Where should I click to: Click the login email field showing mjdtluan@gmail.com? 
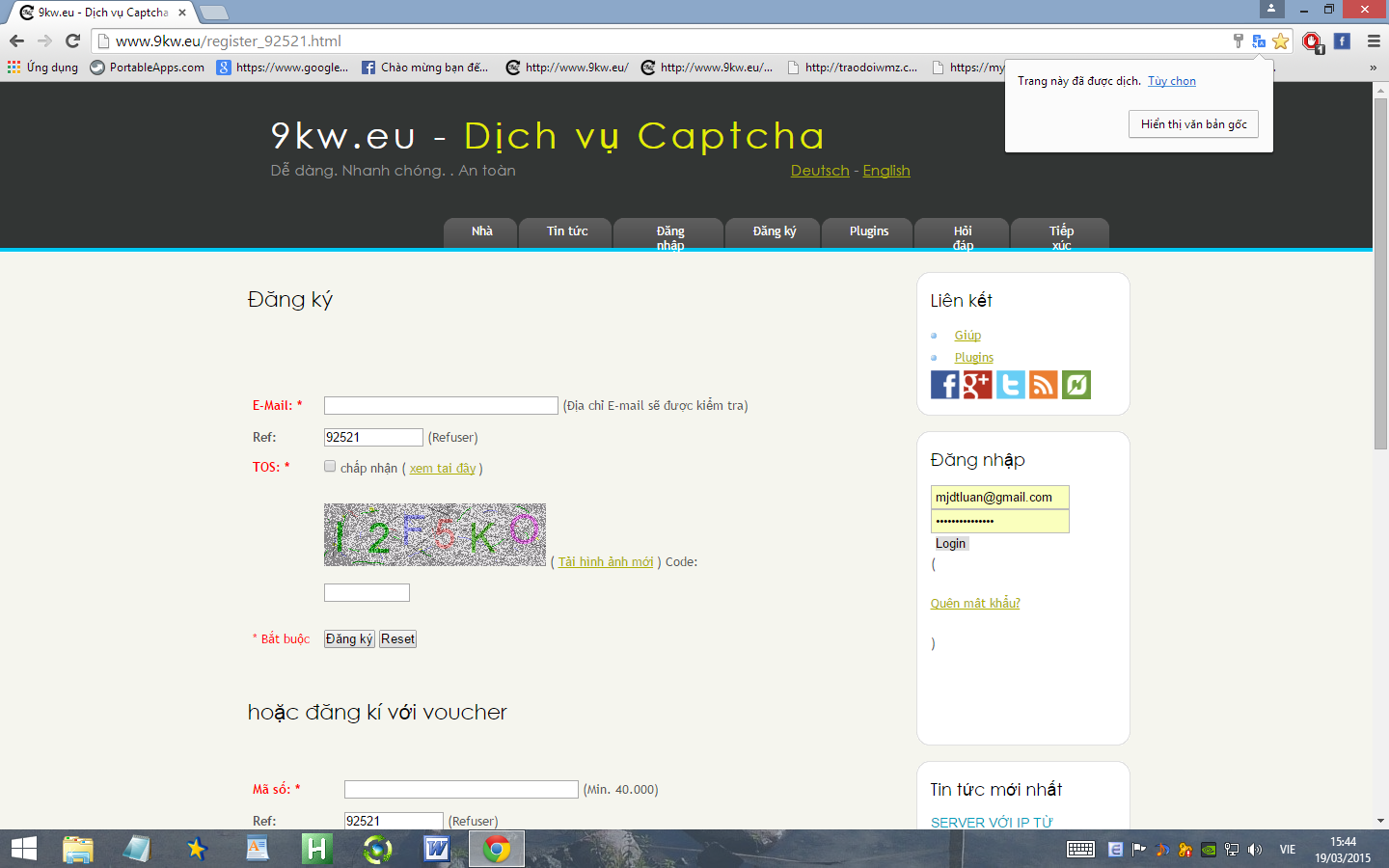click(x=999, y=498)
